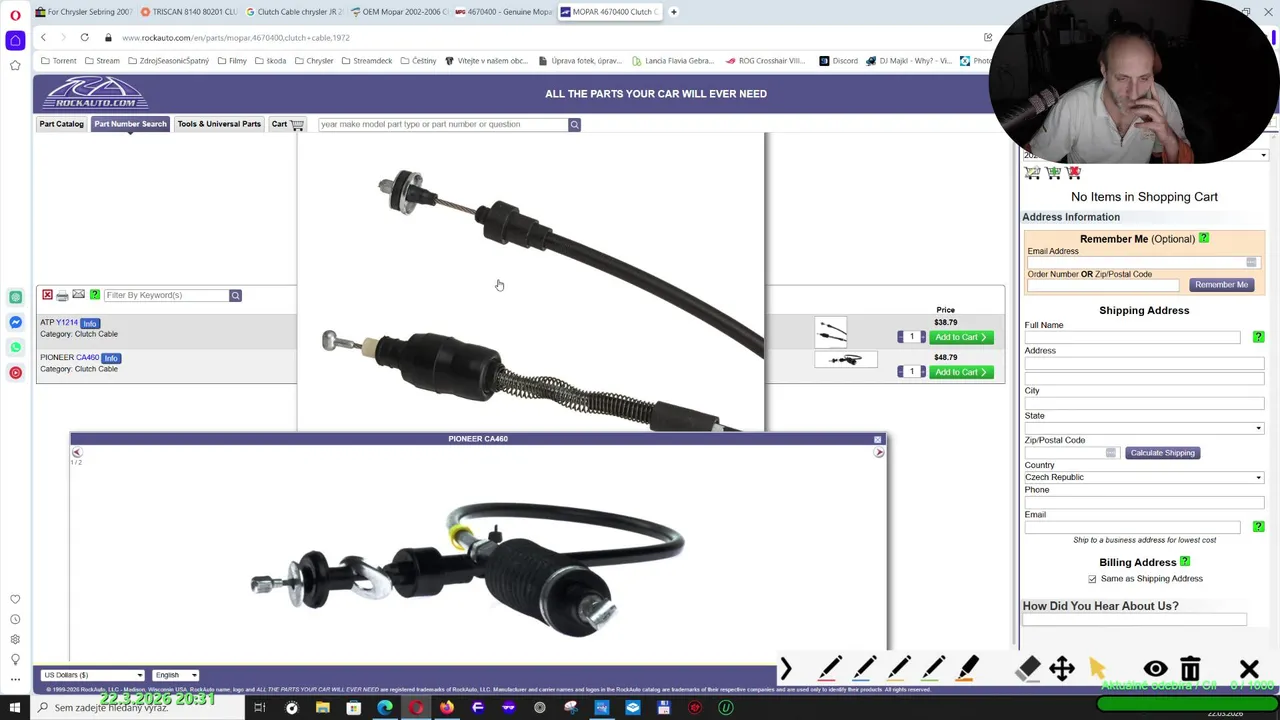Select the eraser annotation tool

[1028, 669]
